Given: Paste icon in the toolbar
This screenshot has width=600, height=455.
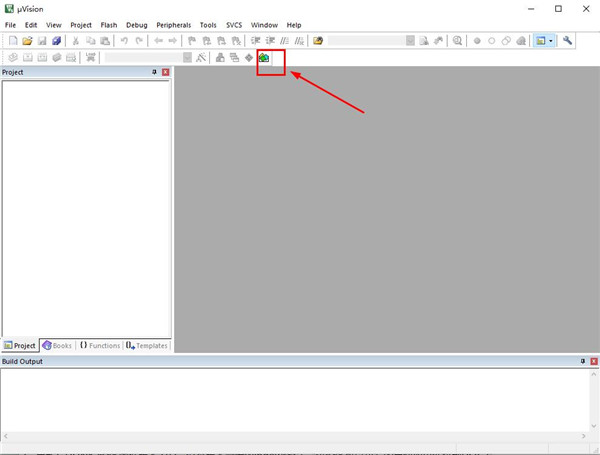Looking at the screenshot, I should click(105, 41).
